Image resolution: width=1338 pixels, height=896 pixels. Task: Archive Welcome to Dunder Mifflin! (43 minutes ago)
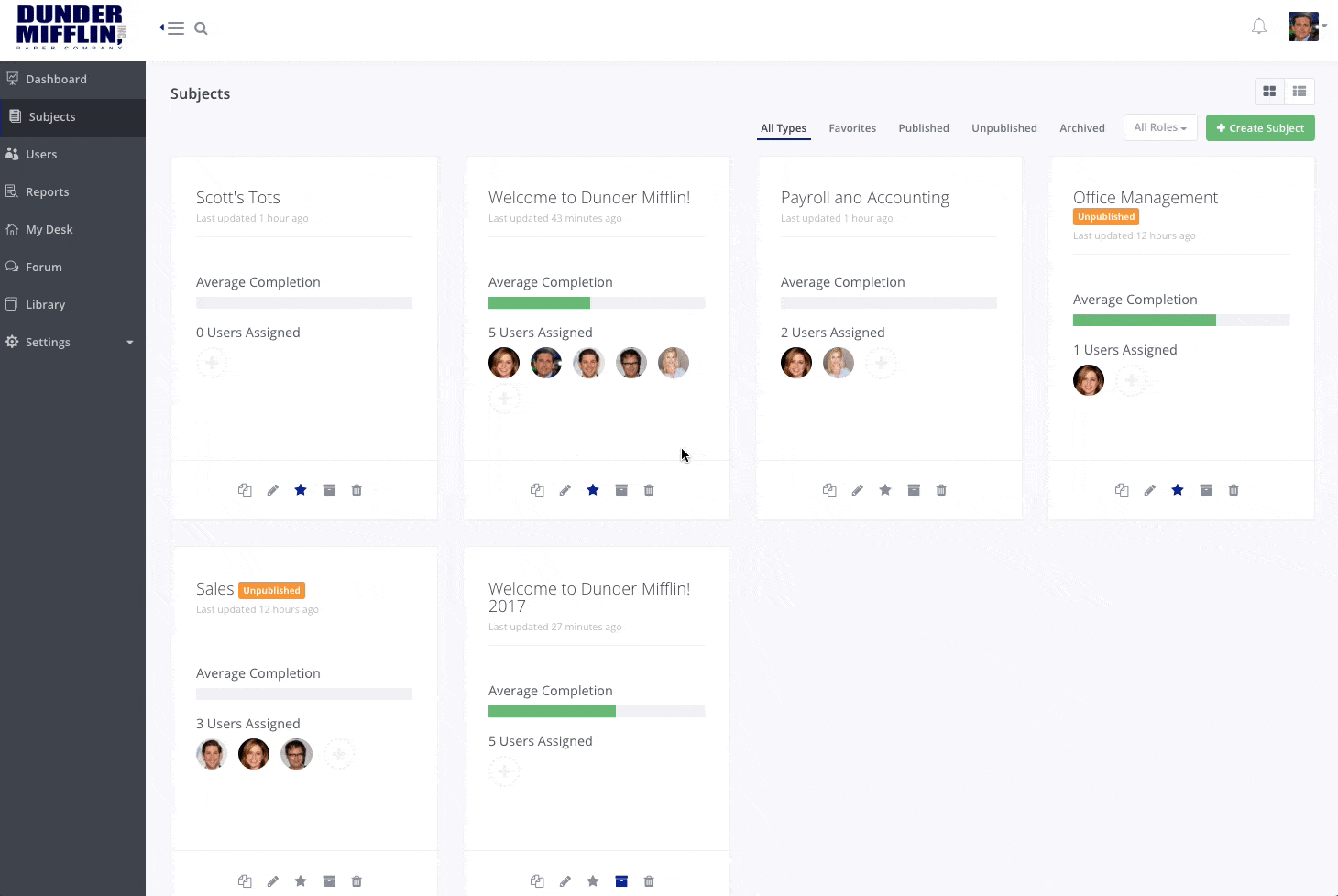(621, 490)
